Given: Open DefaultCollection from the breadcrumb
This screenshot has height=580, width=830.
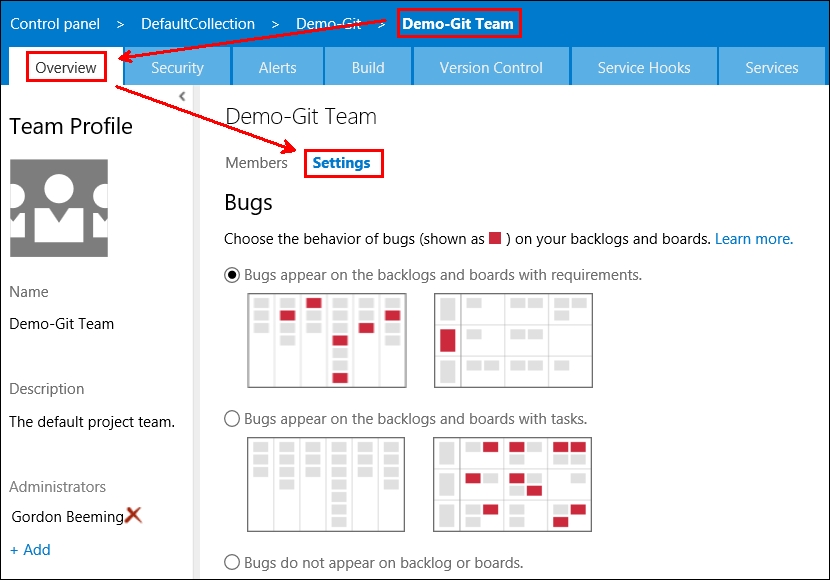Looking at the screenshot, I should tap(197, 23).
